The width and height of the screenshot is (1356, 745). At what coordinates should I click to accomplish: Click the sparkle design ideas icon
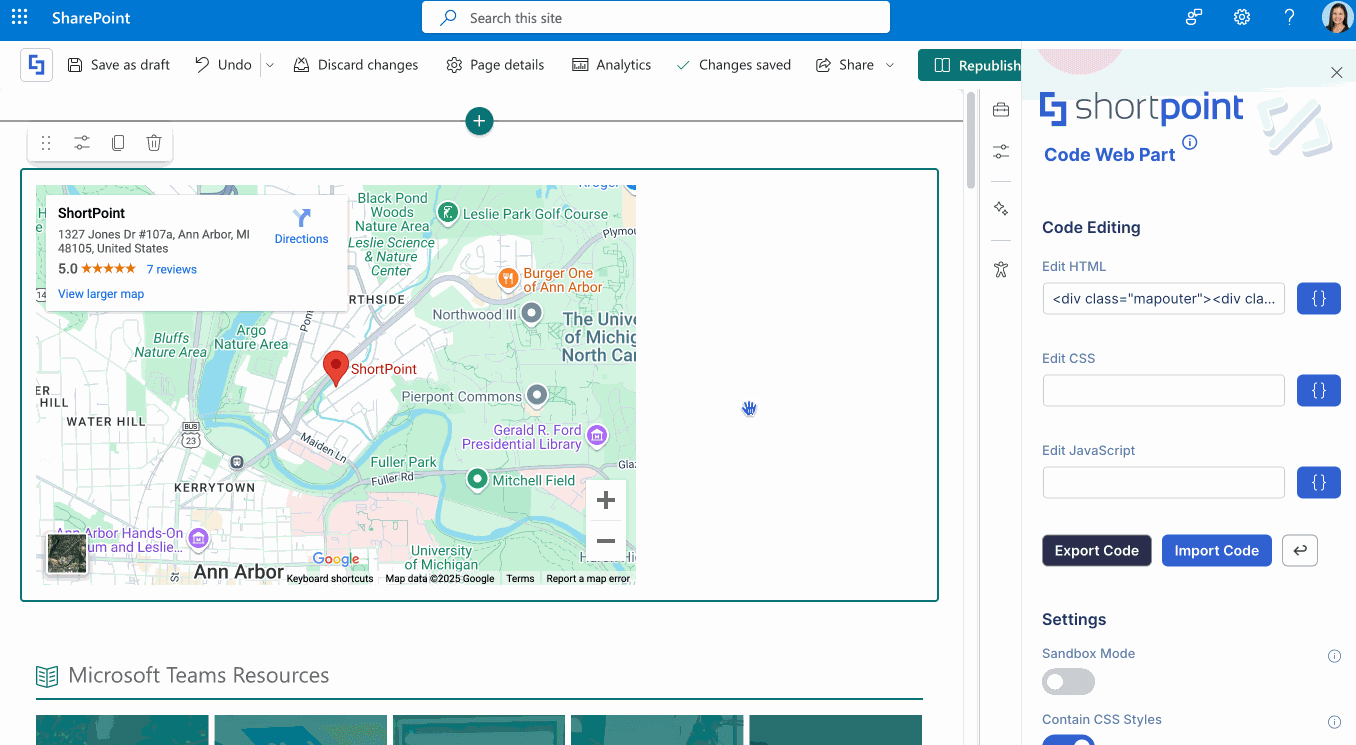pyautogui.click(x=1000, y=208)
